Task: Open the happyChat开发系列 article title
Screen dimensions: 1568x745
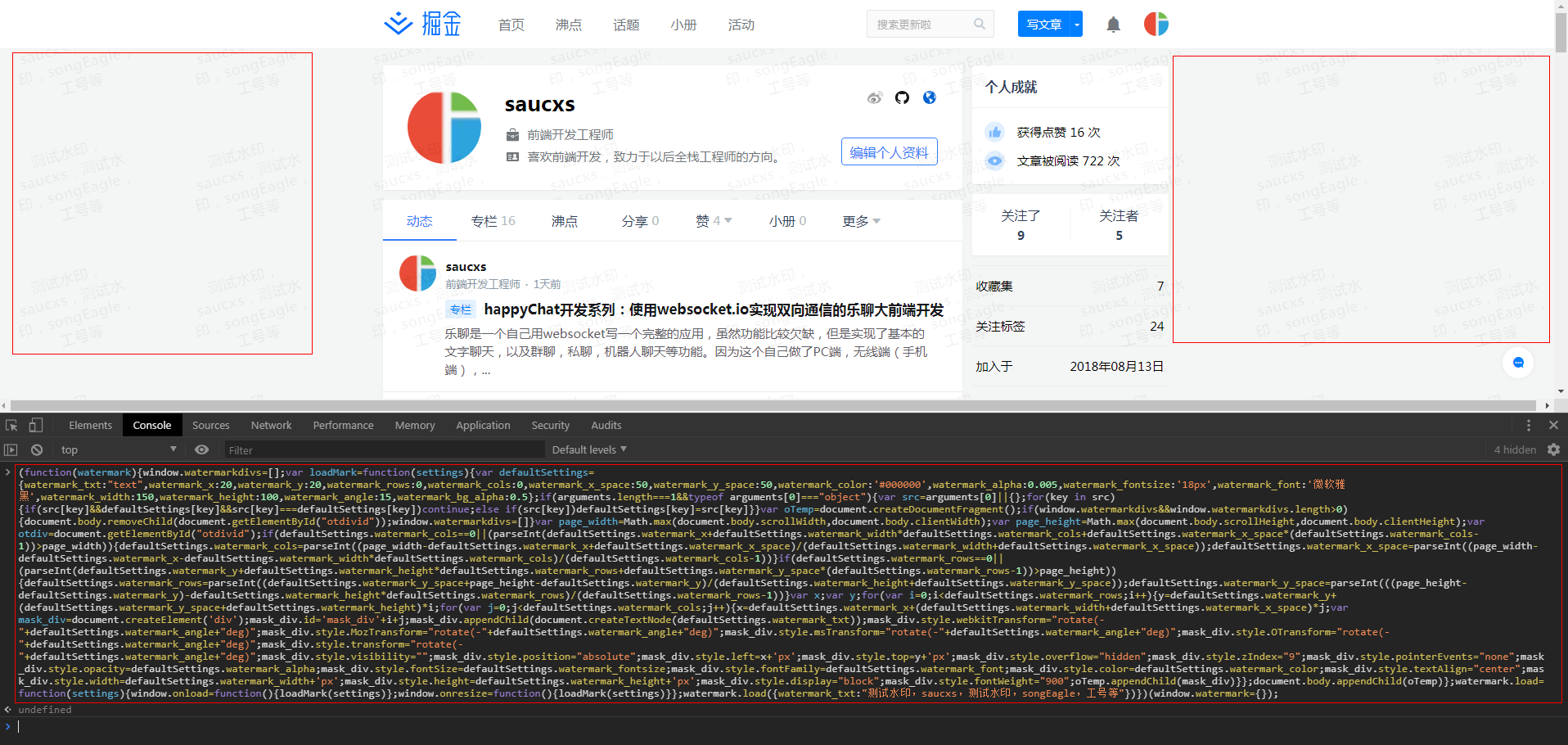Action: tap(714, 309)
